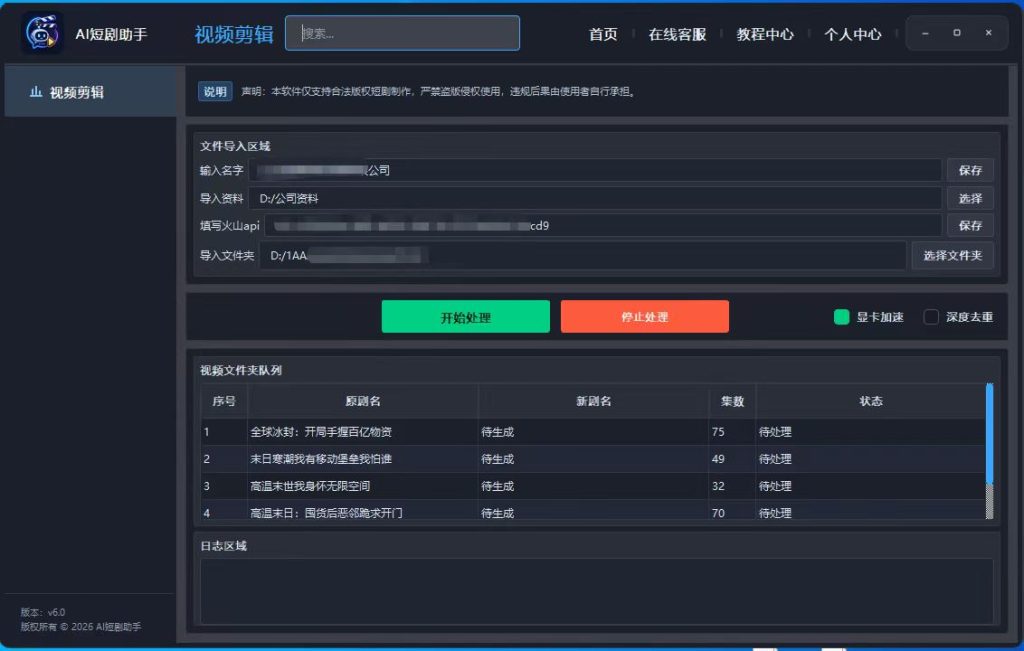Click episode count 32 cell
Image resolution: width=1024 pixels, height=651 pixels.
coord(732,486)
